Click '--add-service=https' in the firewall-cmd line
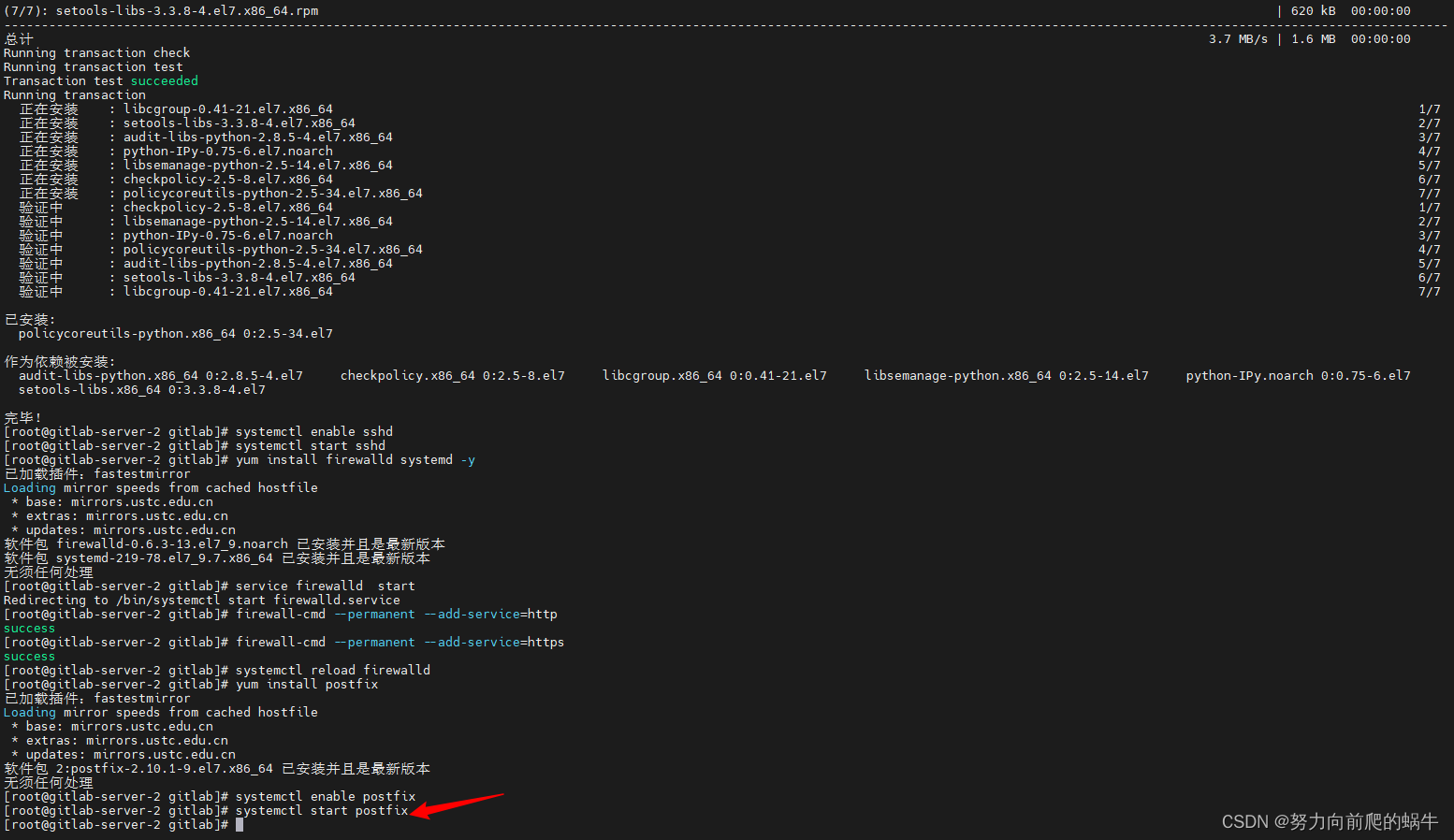Viewport: 1454px width, 840px height. pos(494,643)
